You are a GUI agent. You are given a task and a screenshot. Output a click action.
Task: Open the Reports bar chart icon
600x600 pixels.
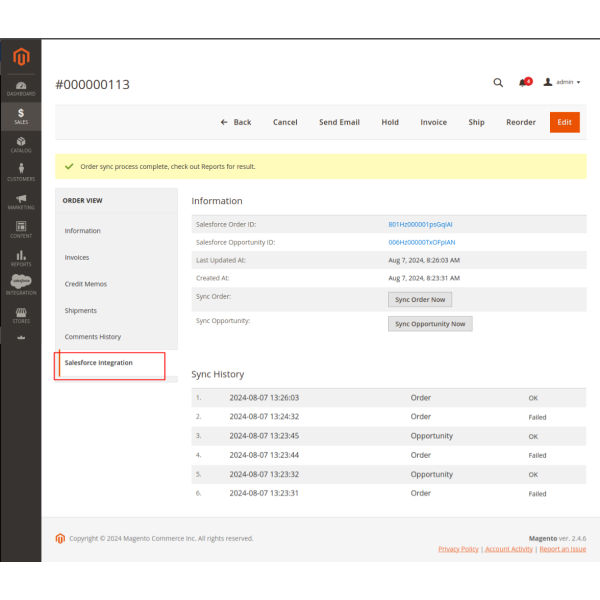point(21,258)
